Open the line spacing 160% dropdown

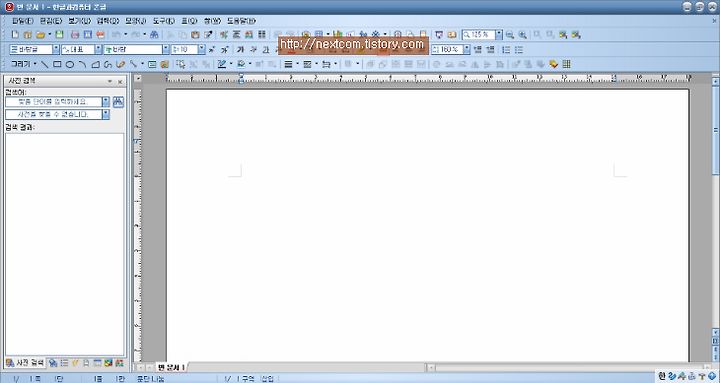point(467,49)
